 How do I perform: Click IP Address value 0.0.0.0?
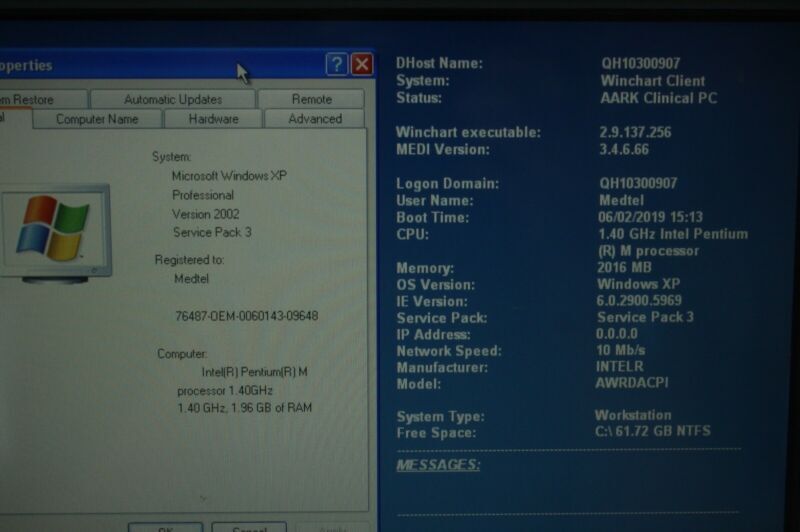click(616, 334)
